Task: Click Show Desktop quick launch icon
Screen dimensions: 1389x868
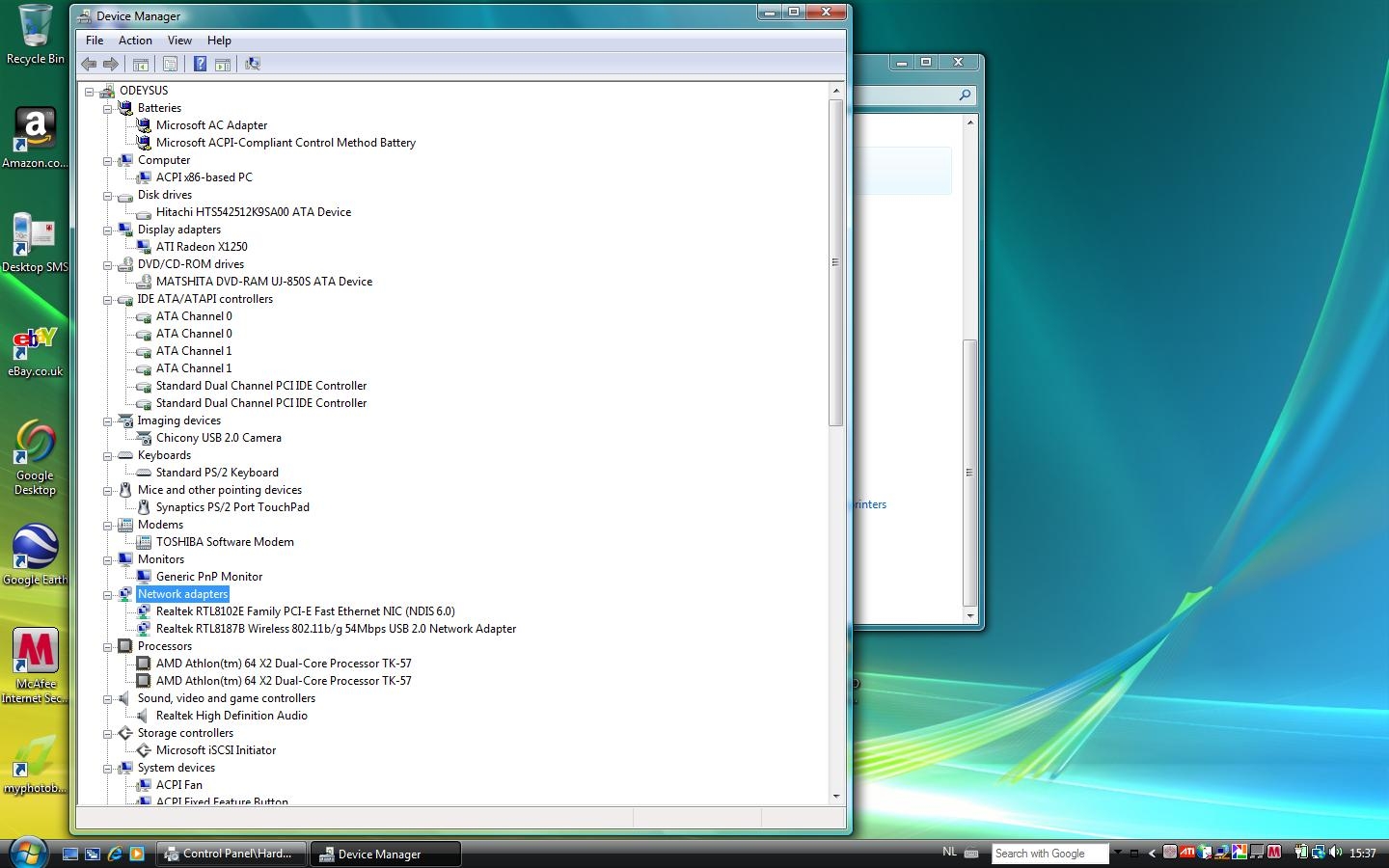Action: pyautogui.click(x=70, y=854)
